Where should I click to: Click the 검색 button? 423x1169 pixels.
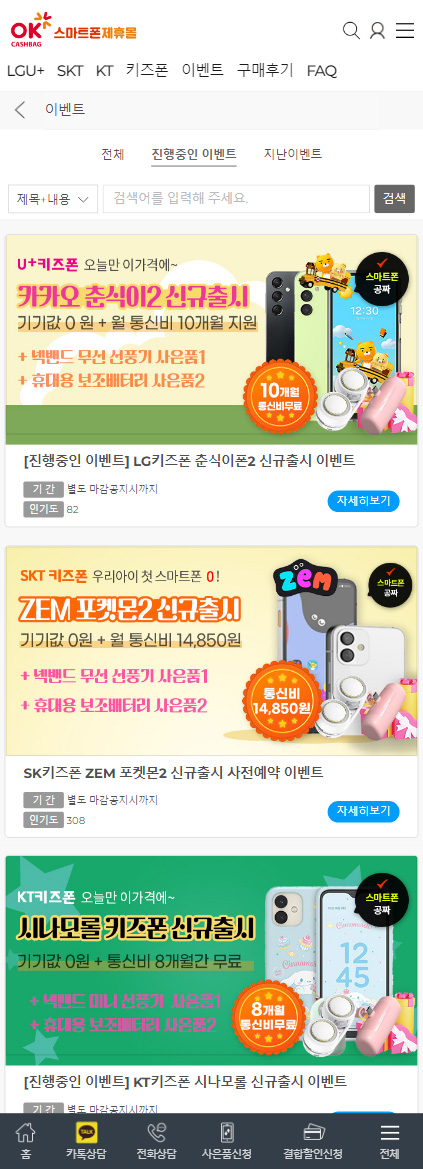pos(394,198)
